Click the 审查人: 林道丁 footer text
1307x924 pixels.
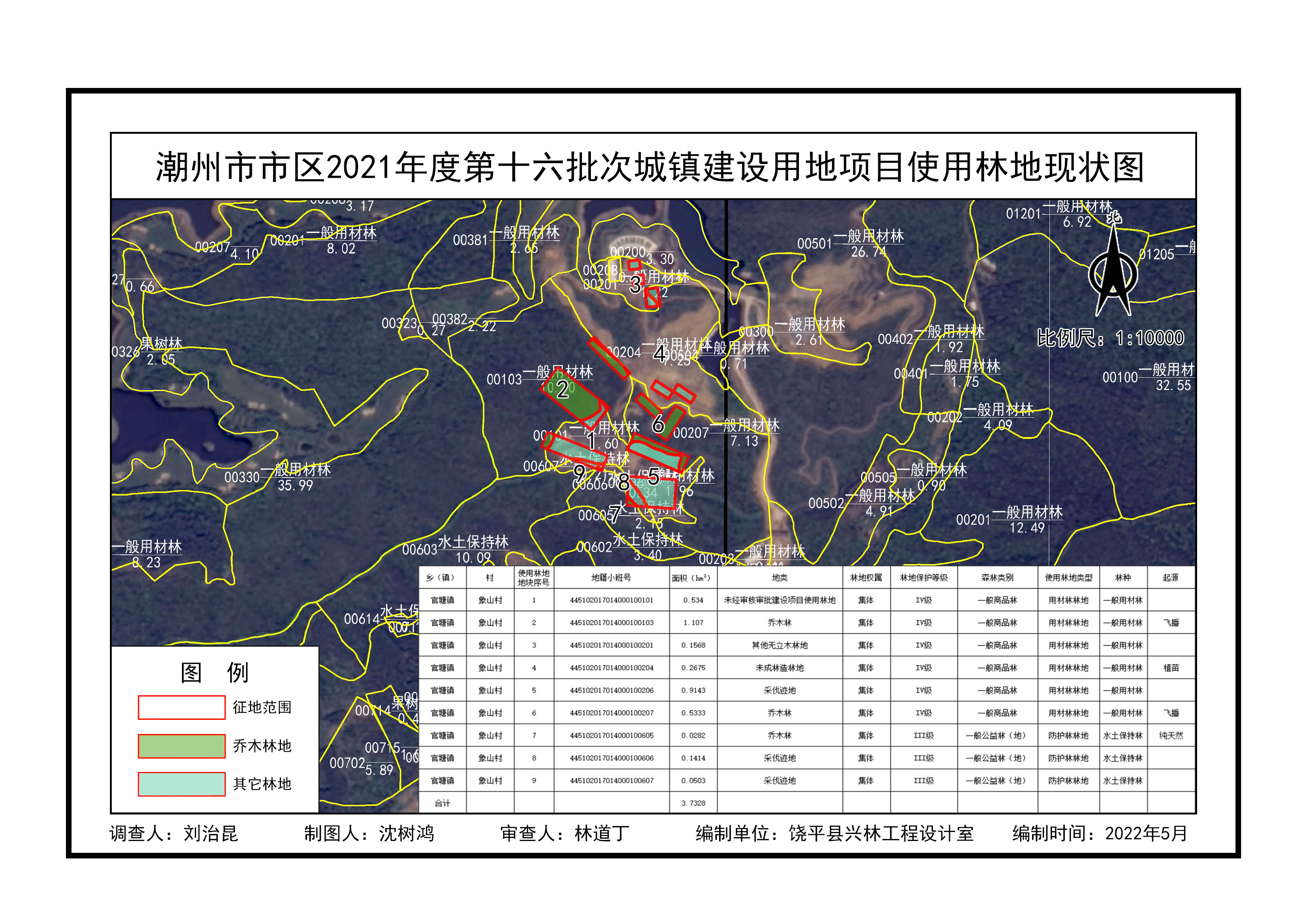click(x=565, y=833)
